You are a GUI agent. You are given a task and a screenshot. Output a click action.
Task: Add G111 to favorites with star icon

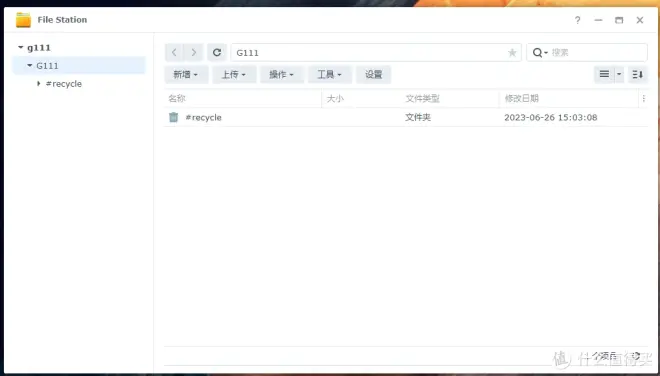512,53
